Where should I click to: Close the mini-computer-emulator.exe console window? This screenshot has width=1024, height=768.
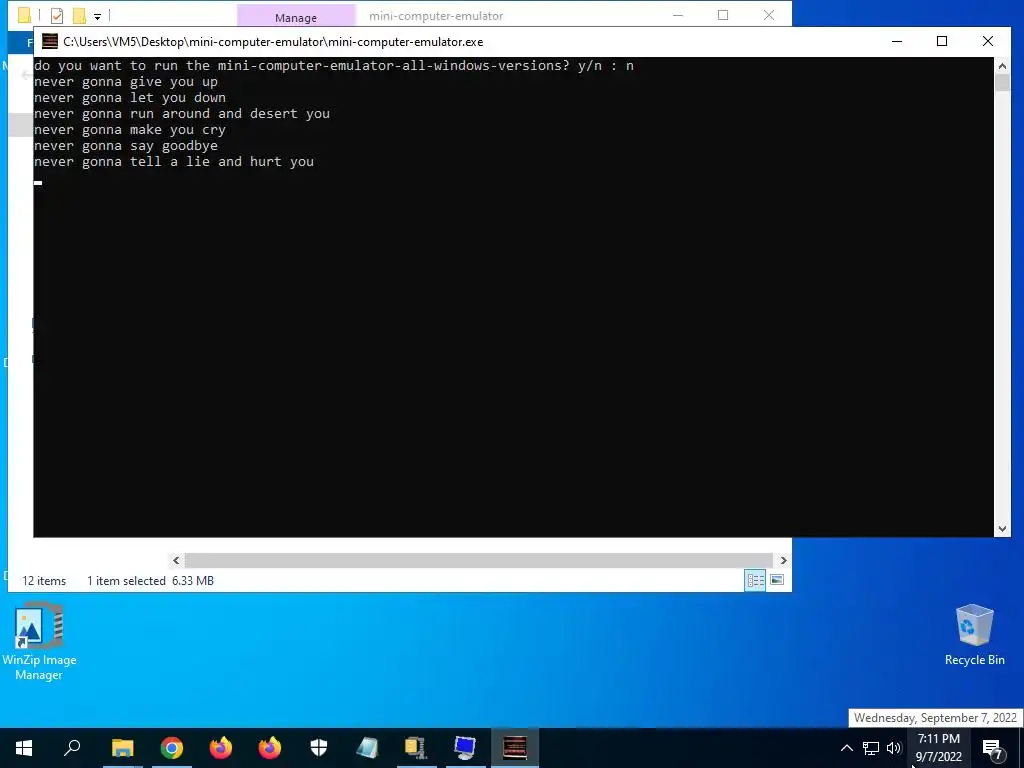[x=987, y=41]
